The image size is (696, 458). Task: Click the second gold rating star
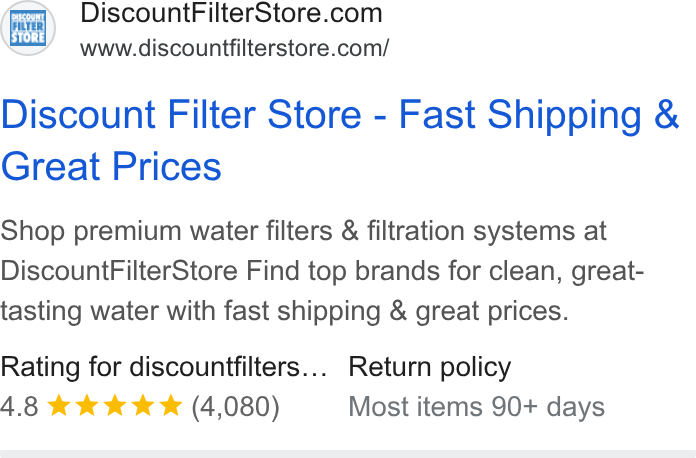tap(87, 406)
